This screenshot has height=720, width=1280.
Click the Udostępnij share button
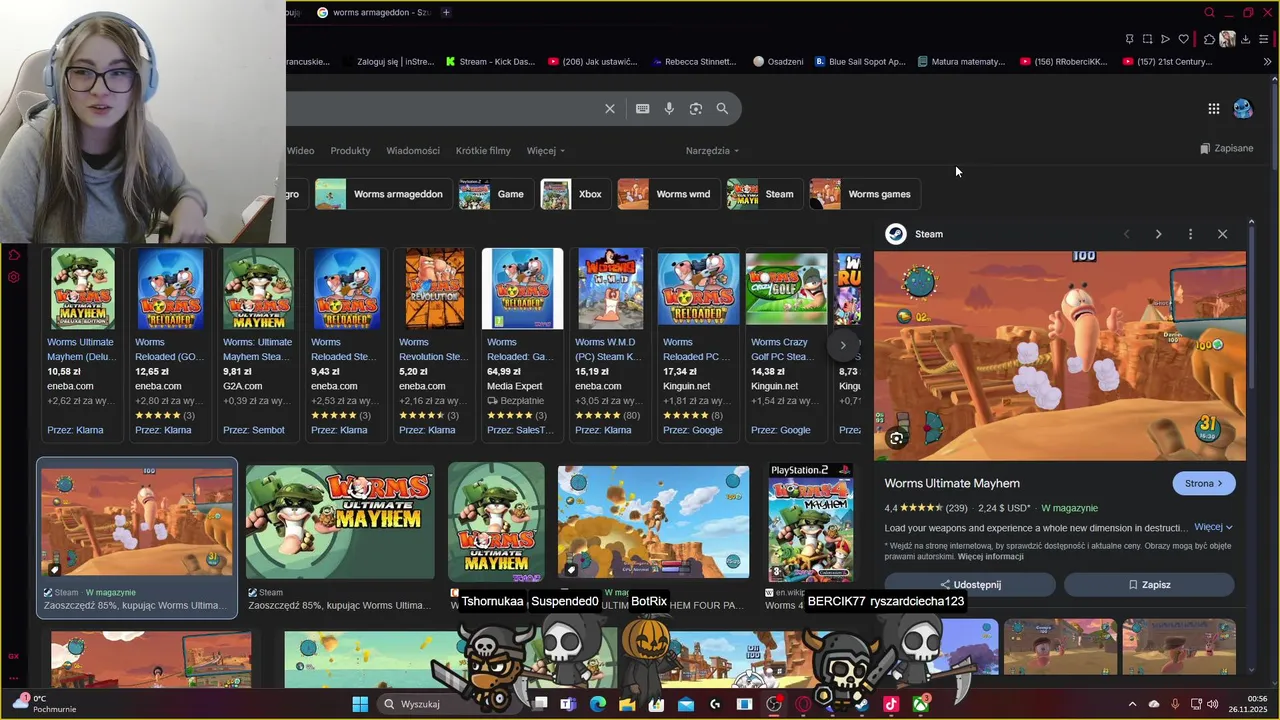970,585
